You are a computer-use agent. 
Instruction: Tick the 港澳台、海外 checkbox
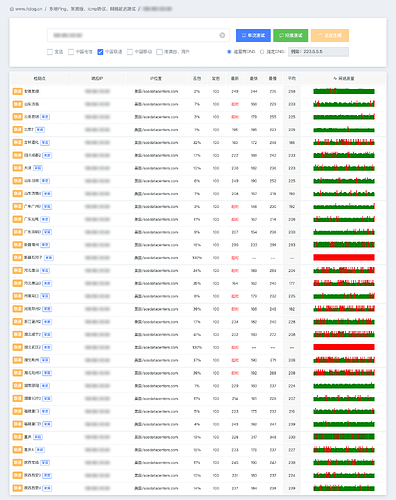click(159, 52)
